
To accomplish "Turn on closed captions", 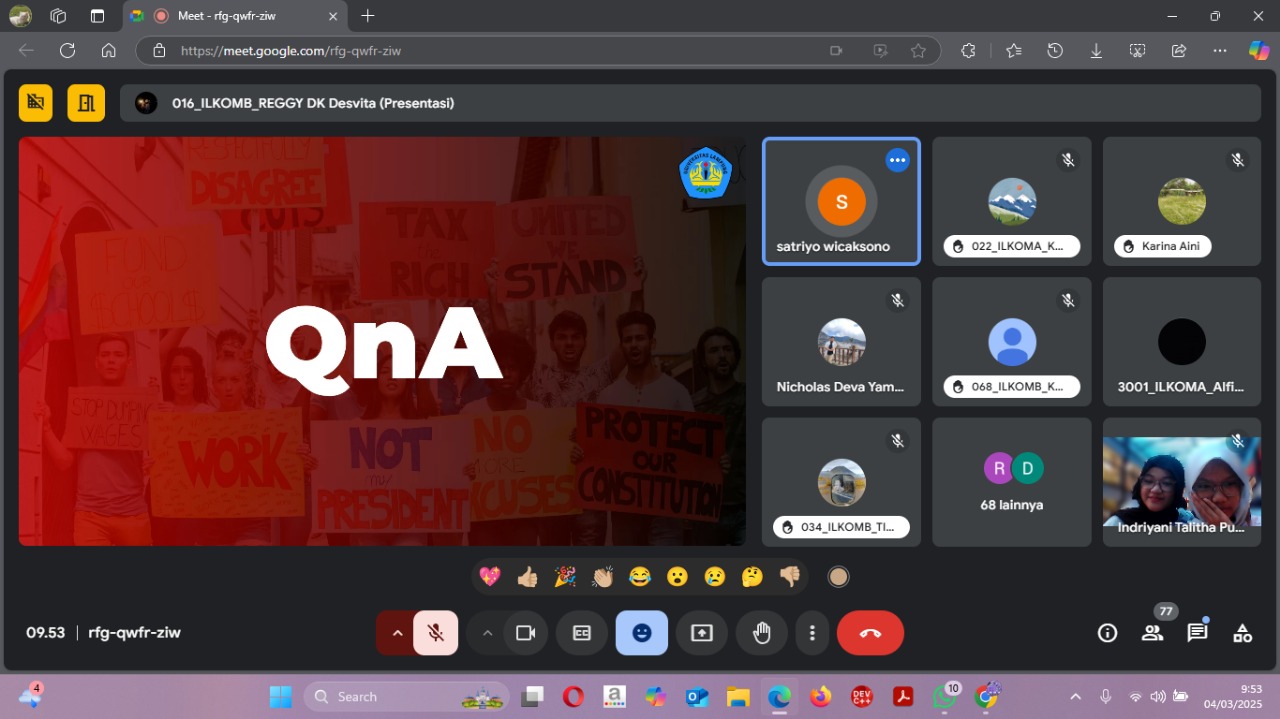I will pos(582,633).
